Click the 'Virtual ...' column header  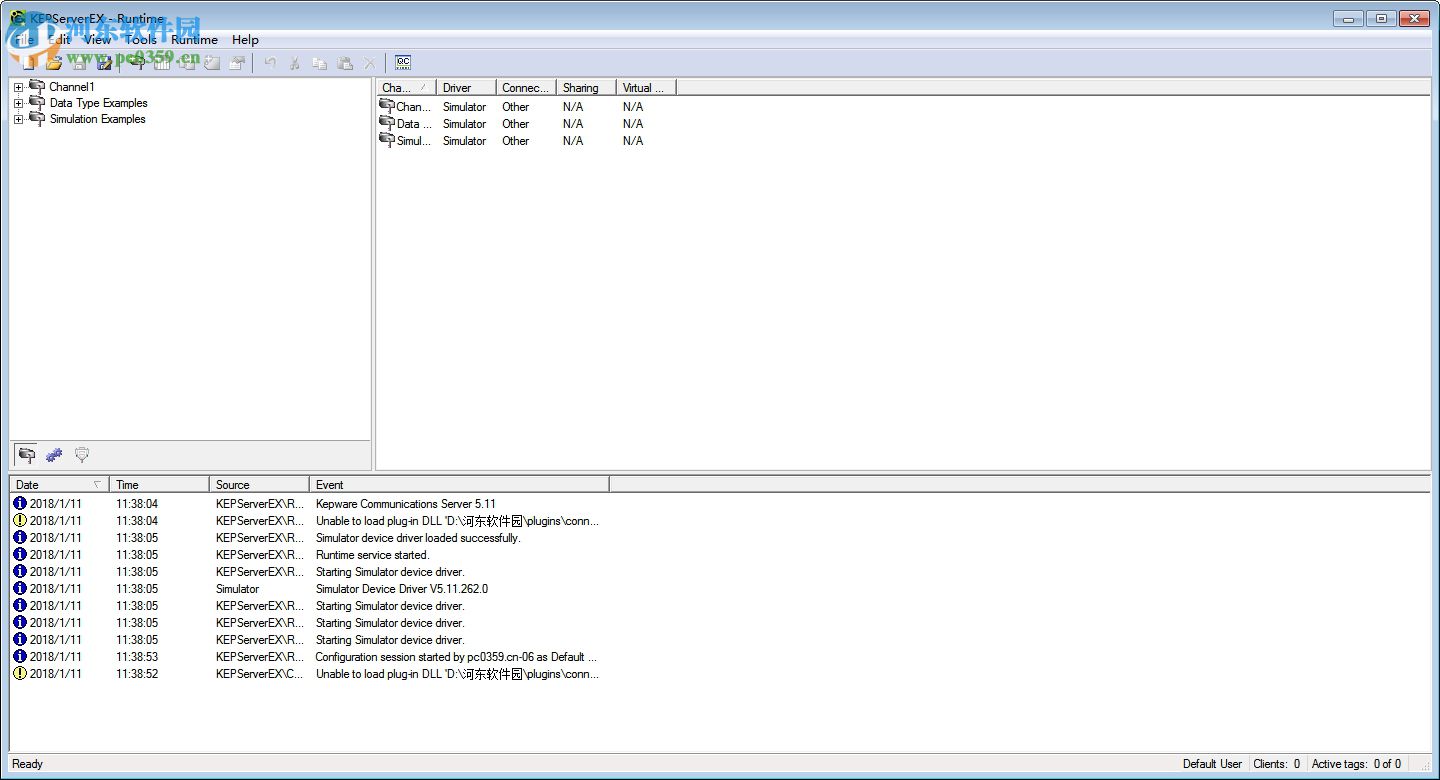[646, 88]
